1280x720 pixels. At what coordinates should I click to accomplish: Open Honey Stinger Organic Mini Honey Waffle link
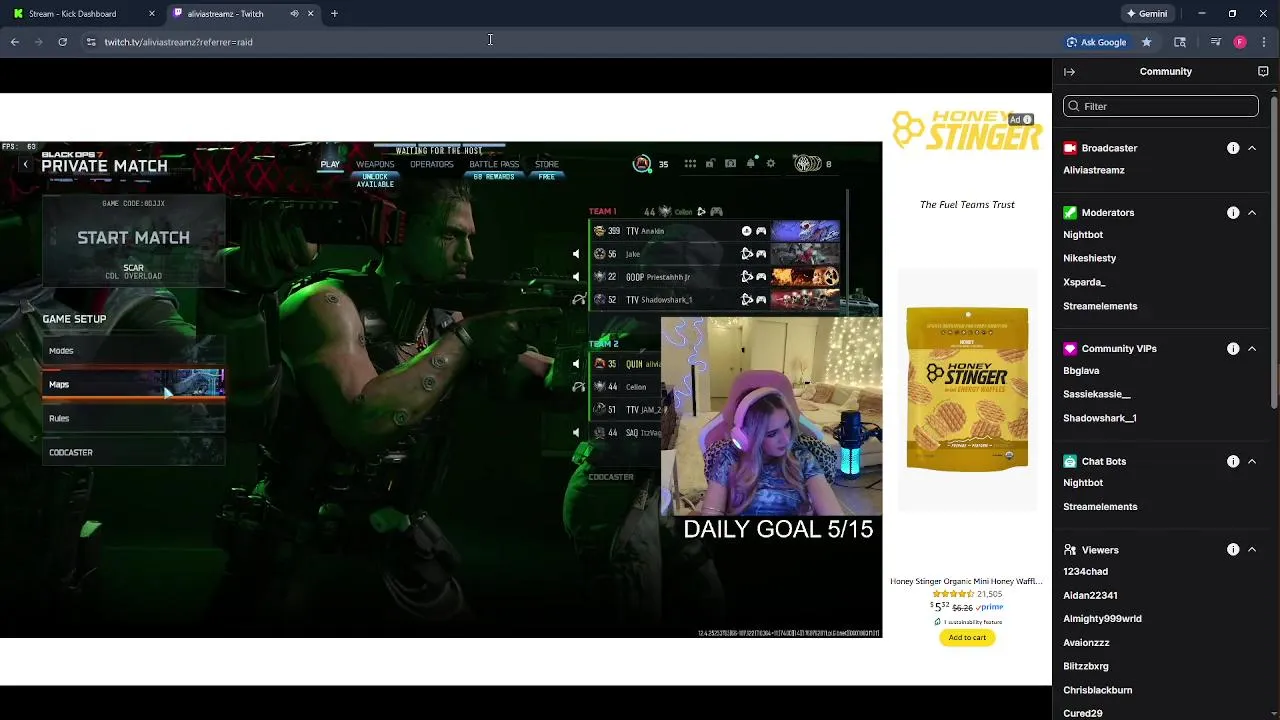point(966,581)
